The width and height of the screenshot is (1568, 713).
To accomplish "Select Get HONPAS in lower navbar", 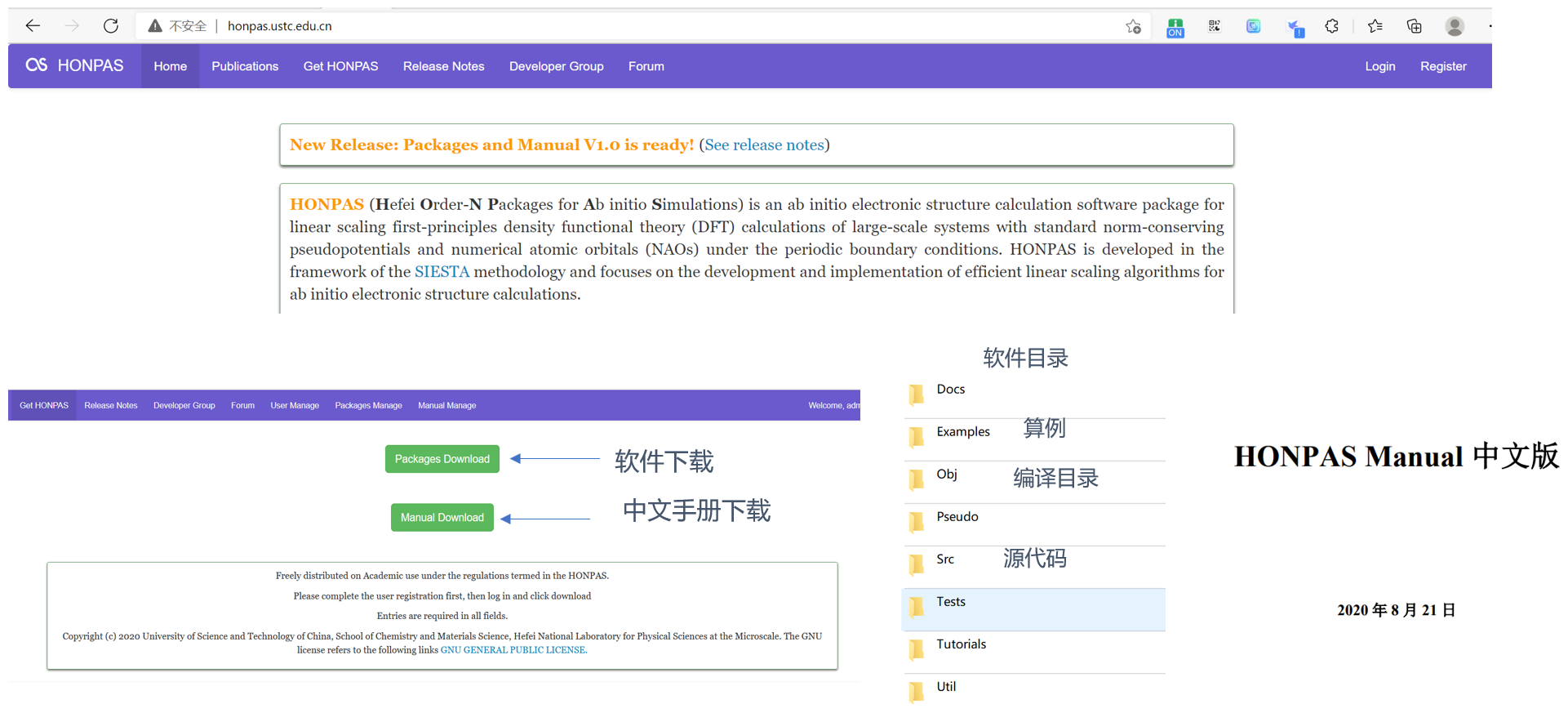I will (44, 405).
